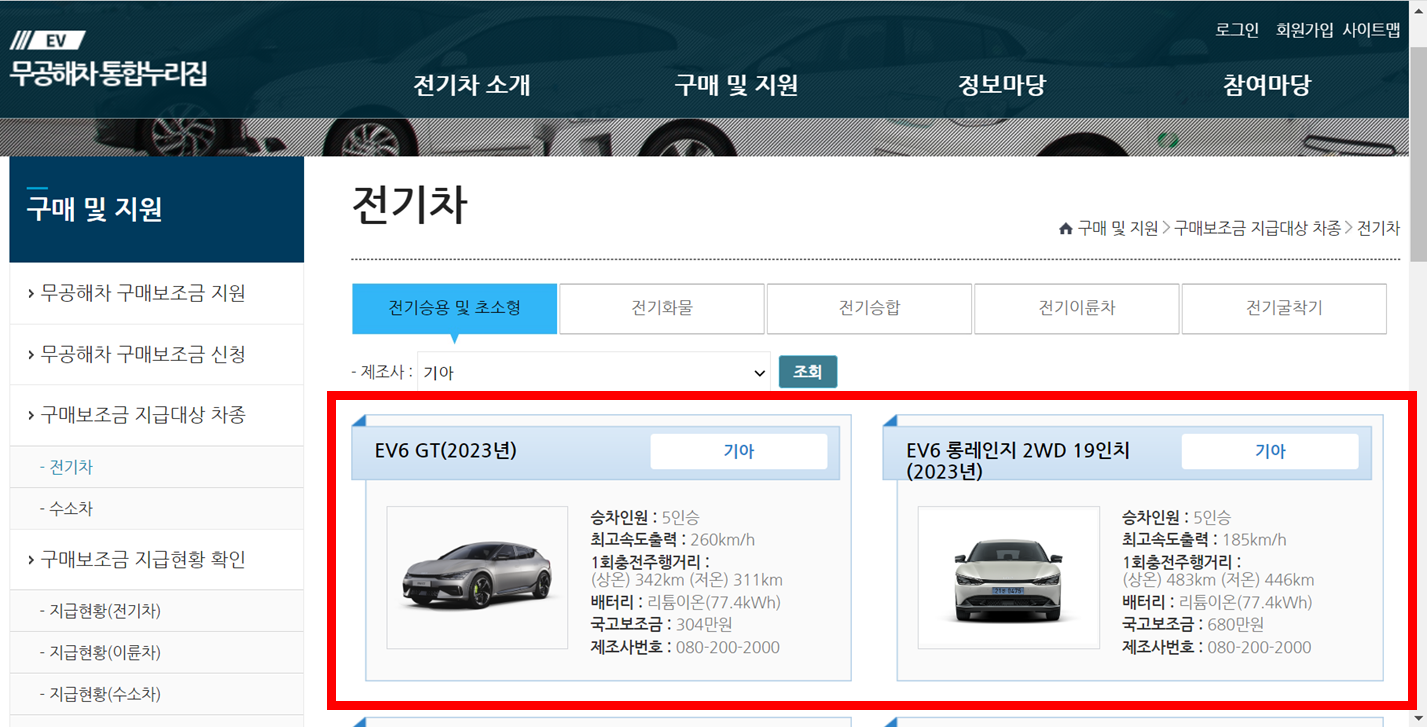This screenshot has width=1427, height=727.
Task: Click the EV6 GT(2023년) title
Action: point(446,450)
